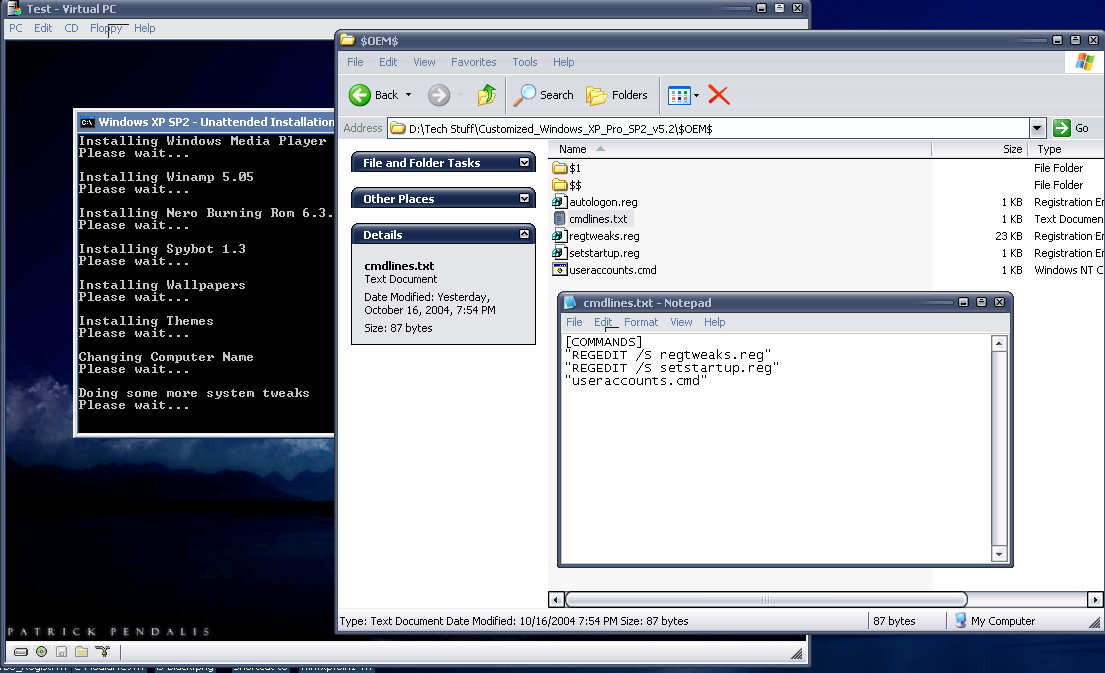Image resolution: width=1105 pixels, height=673 pixels.
Task: Open the Notepad Format menu
Action: 641,322
